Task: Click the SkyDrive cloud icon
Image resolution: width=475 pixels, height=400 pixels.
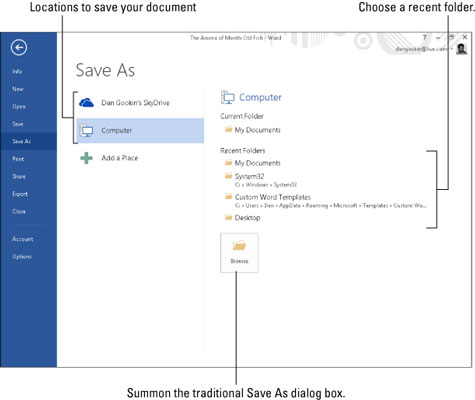Action: (x=86, y=102)
